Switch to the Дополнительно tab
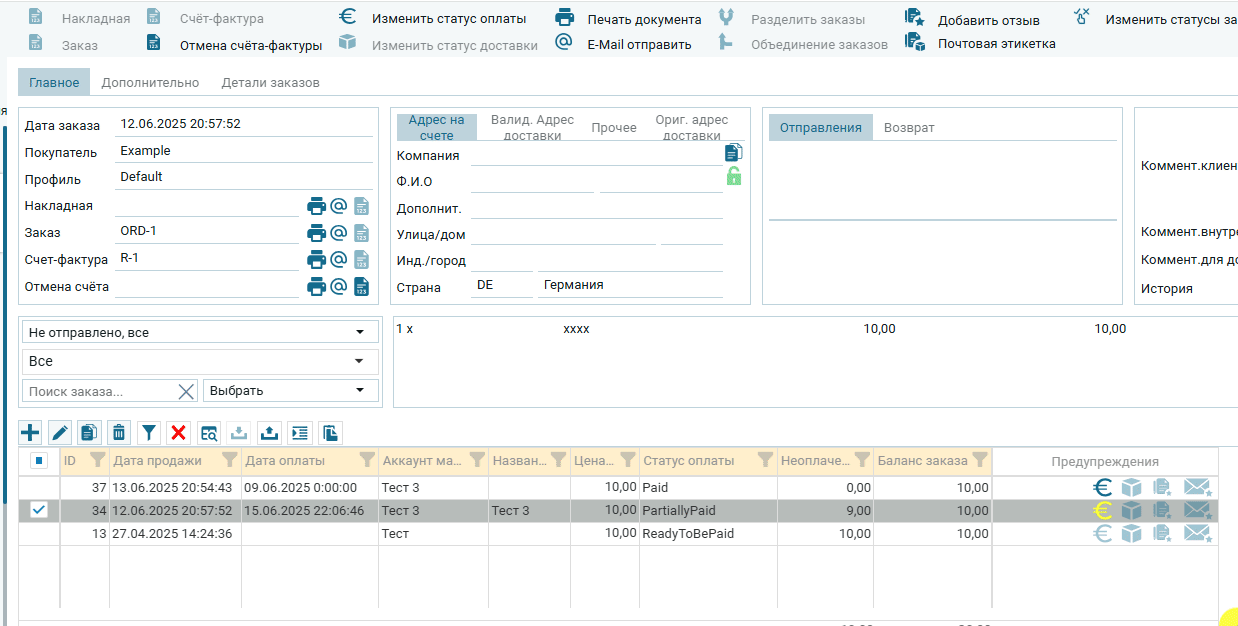The height and width of the screenshot is (626, 1238). (150, 83)
